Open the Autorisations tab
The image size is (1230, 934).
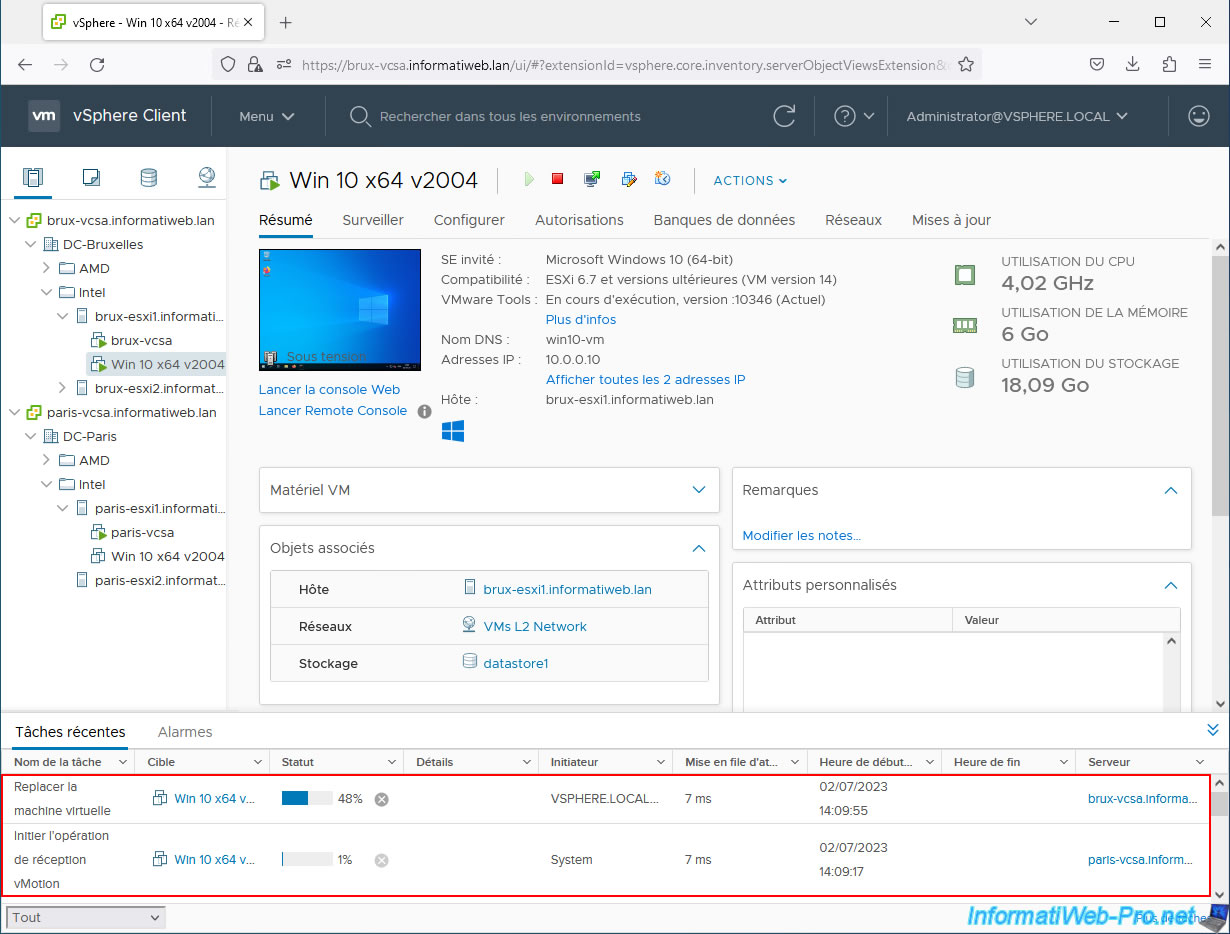[579, 220]
